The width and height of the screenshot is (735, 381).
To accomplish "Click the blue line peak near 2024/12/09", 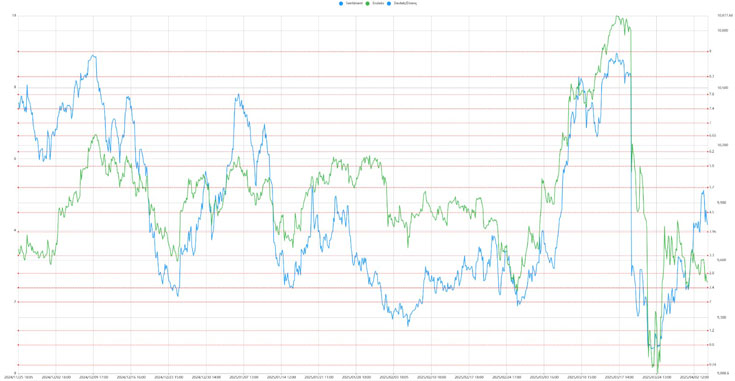I will coord(94,56).
